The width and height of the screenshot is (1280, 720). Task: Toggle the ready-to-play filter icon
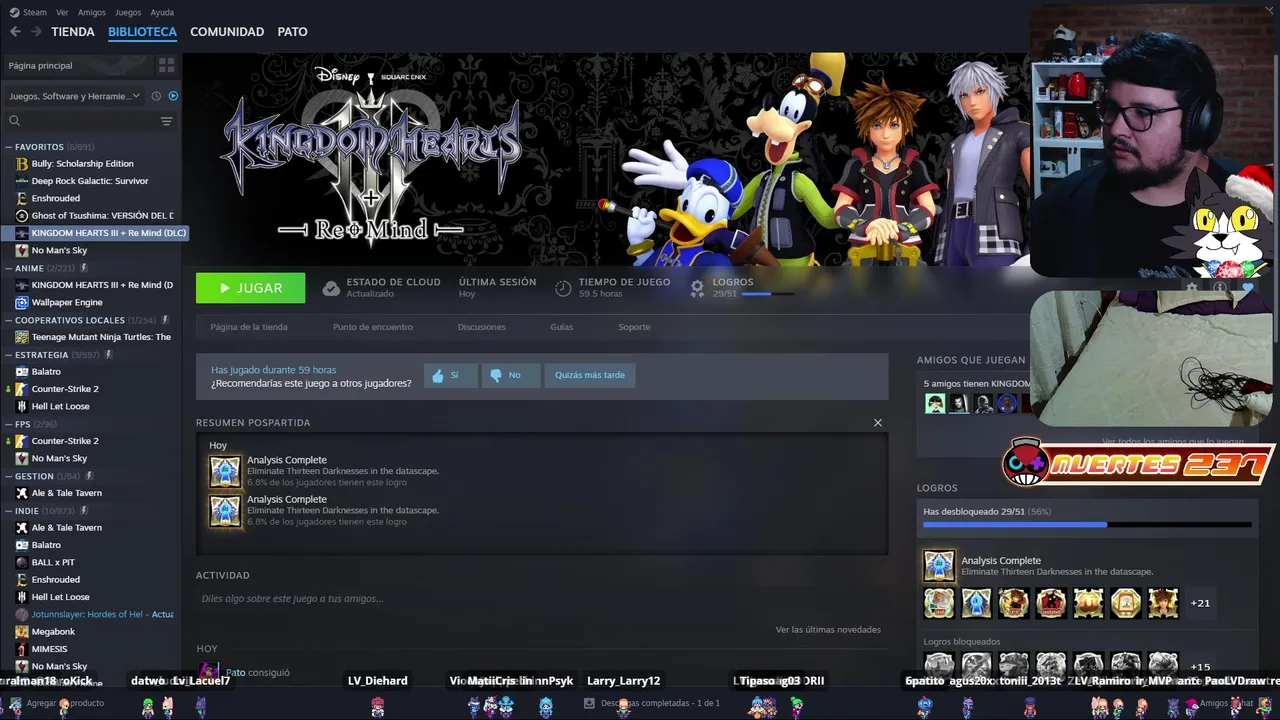tap(173, 96)
